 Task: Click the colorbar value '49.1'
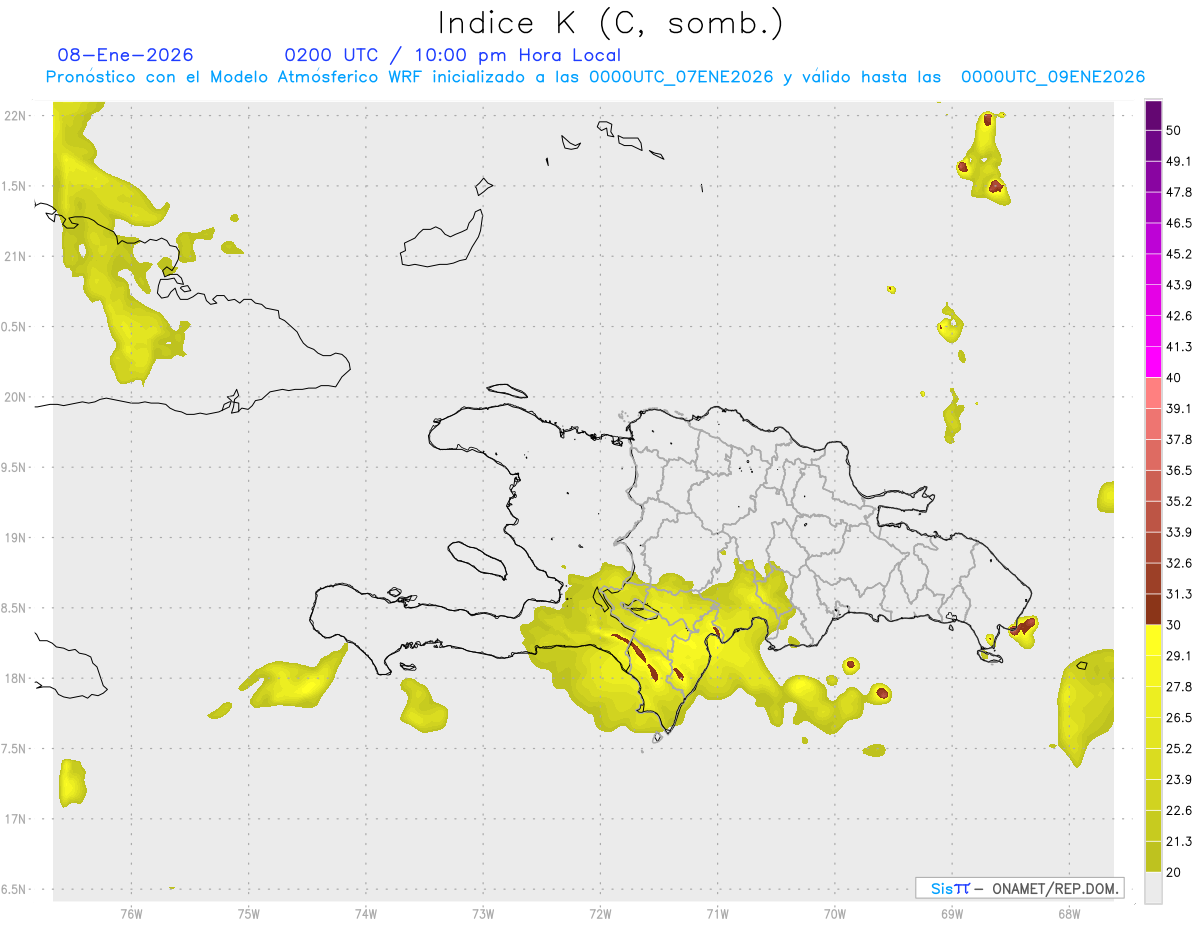1179,161
